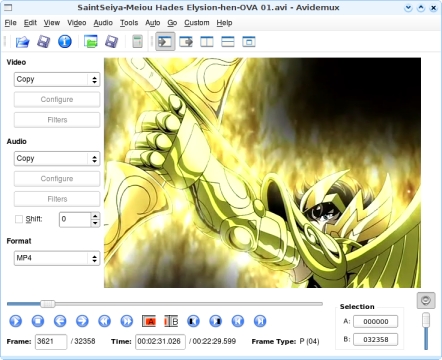
Task: Click the Audio Configure button
Action: pyautogui.click(x=57, y=179)
